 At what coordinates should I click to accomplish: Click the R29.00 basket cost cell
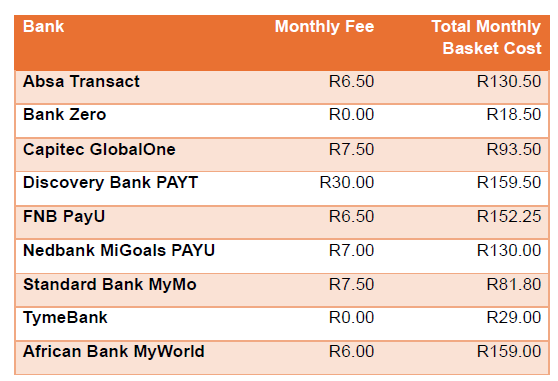(x=514, y=318)
